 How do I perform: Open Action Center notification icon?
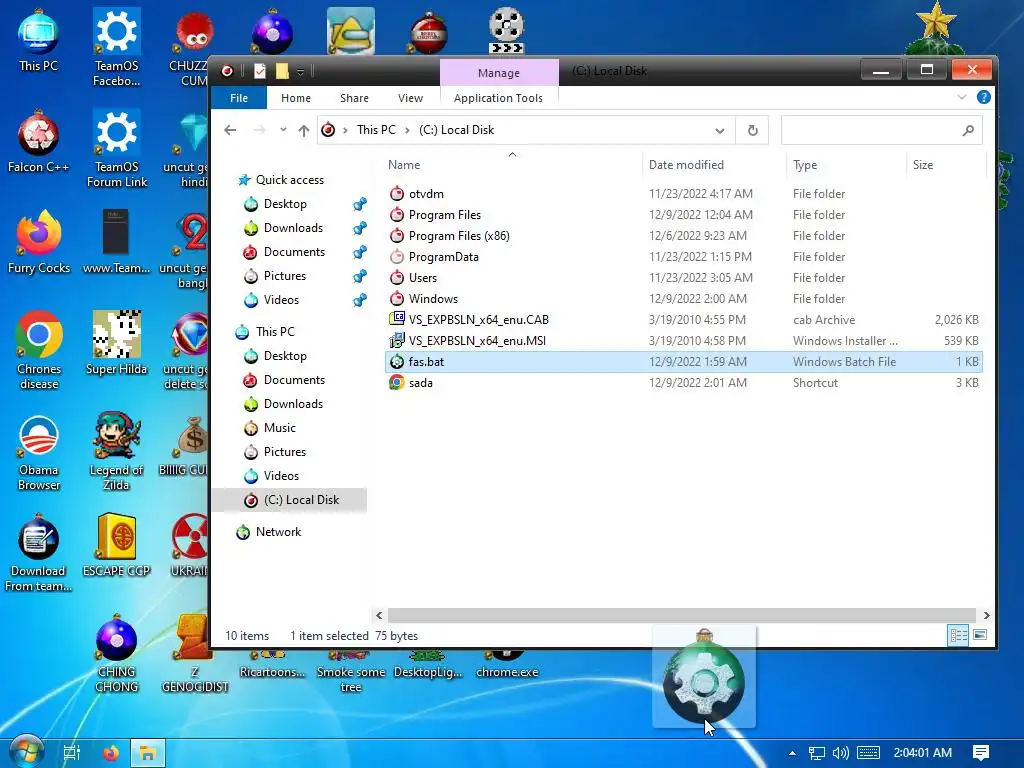click(x=980, y=753)
